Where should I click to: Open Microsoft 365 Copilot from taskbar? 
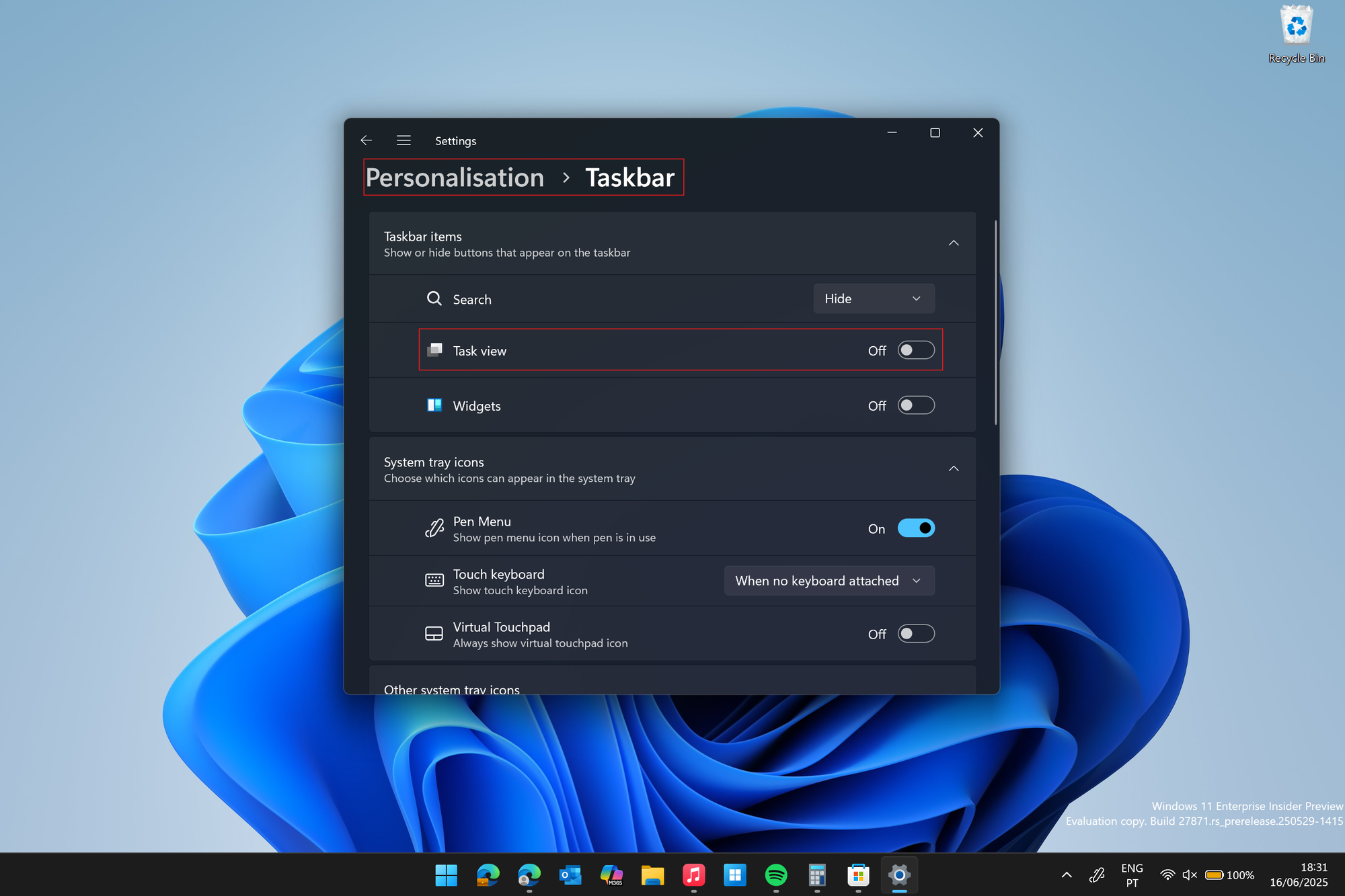(x=611, y=875)
